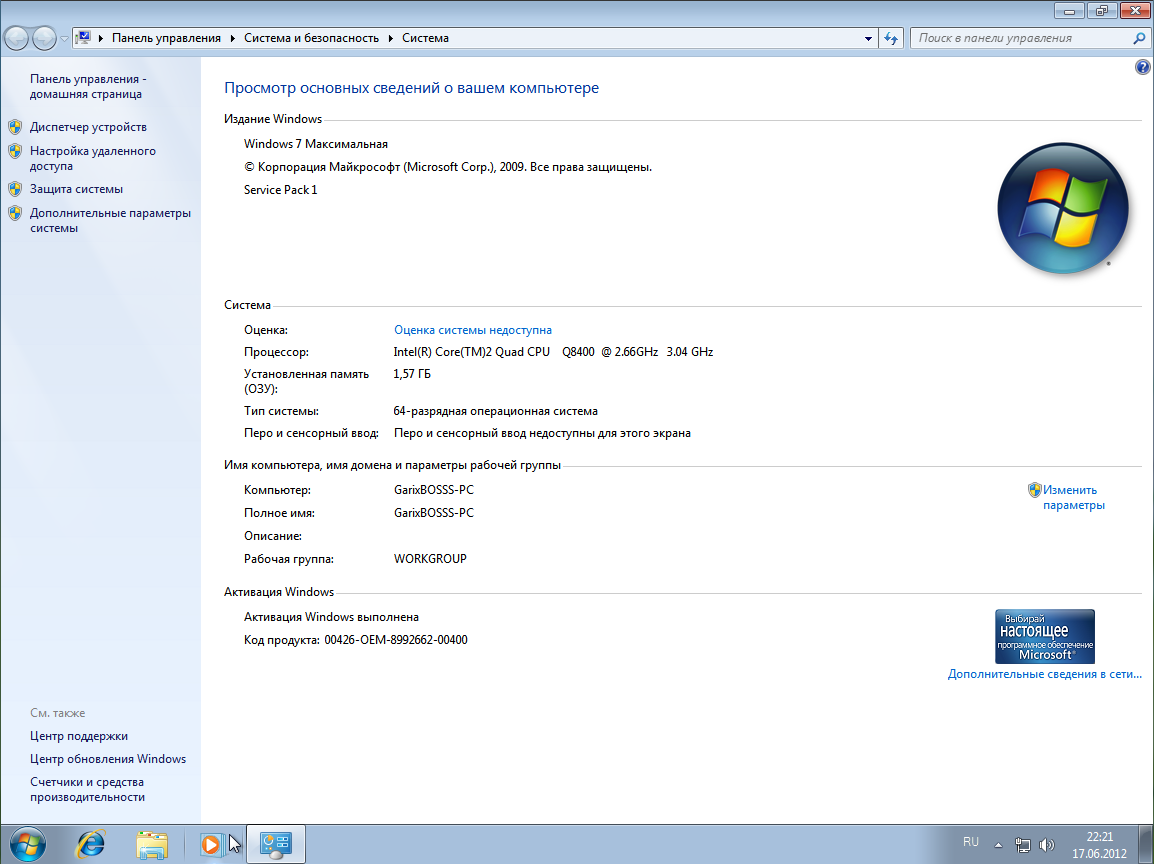Click product code 00426-OEM-8992662-00400
Image resolution: width=1154 pixels, height=864 pixels.
point(396,640)
